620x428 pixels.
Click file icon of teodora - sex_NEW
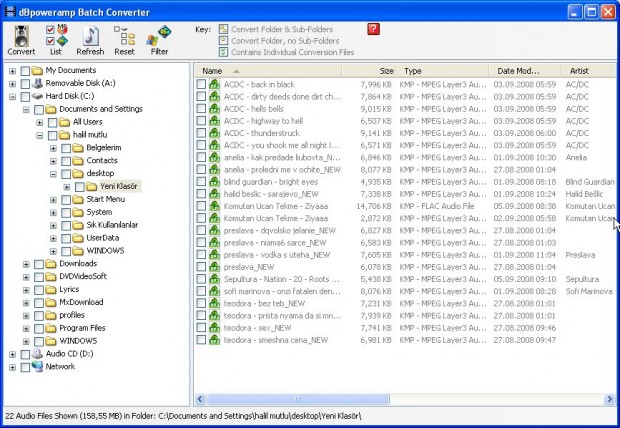[x=214, y=328]
